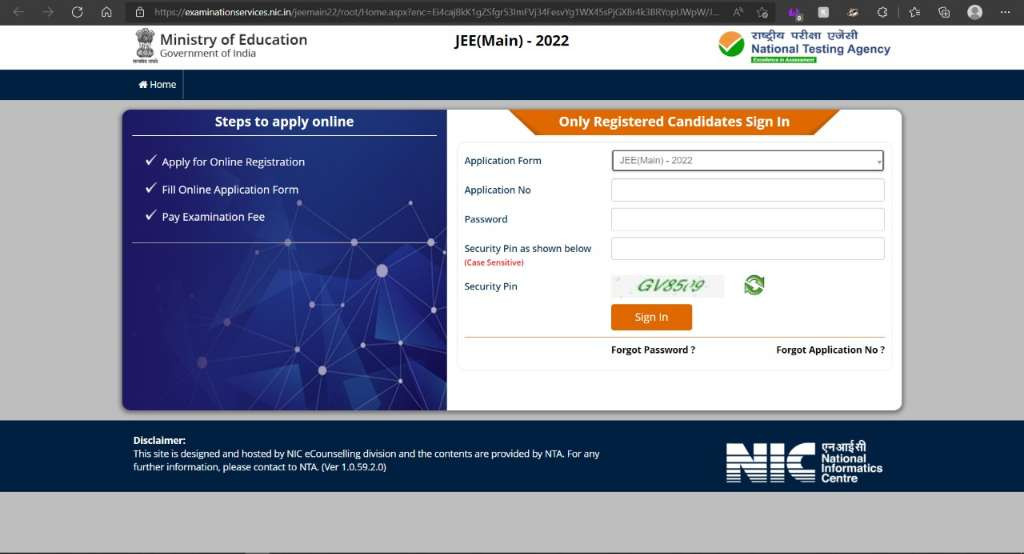
Task: Click the 'Steps to apply online' heading
Action: tap(284, 122)
